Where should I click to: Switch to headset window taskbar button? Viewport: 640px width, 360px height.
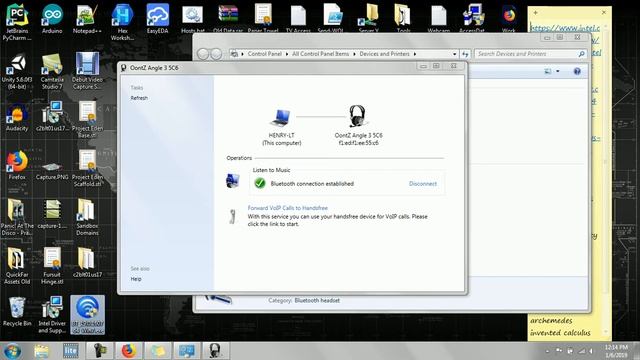tap(215, 351)
